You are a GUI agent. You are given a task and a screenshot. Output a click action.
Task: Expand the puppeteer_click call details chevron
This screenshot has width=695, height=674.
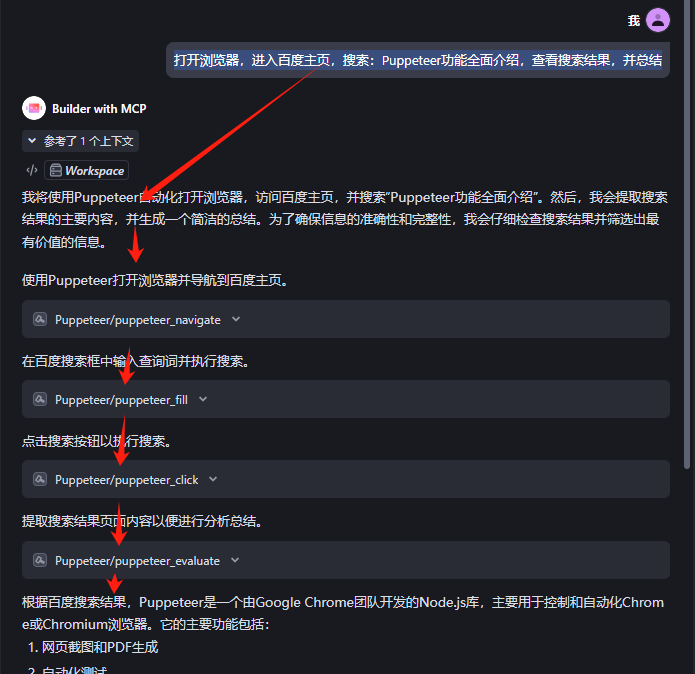[x=213, y=479]
